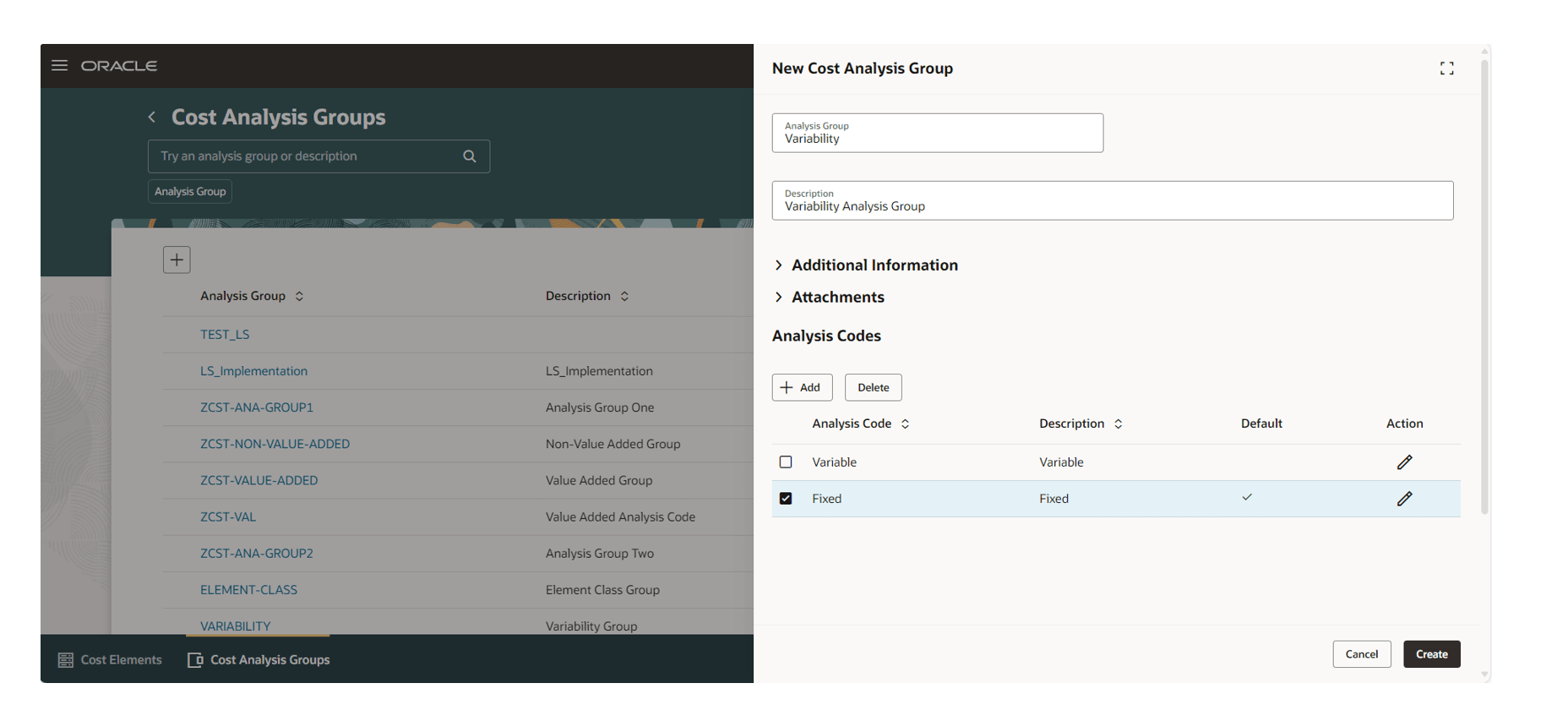Screen dimensions: 1568x716
Task: Click the Oracle logo
Action: click(119, 66)
